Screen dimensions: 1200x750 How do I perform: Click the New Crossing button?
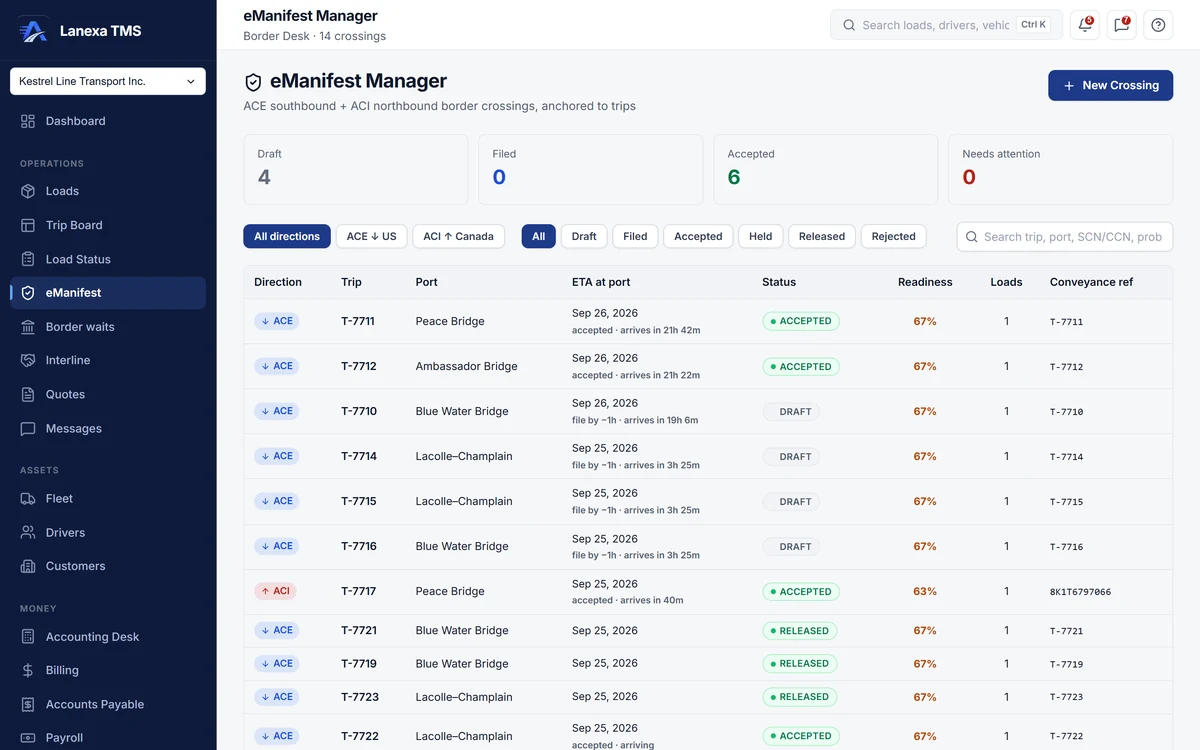(1110, 85)
